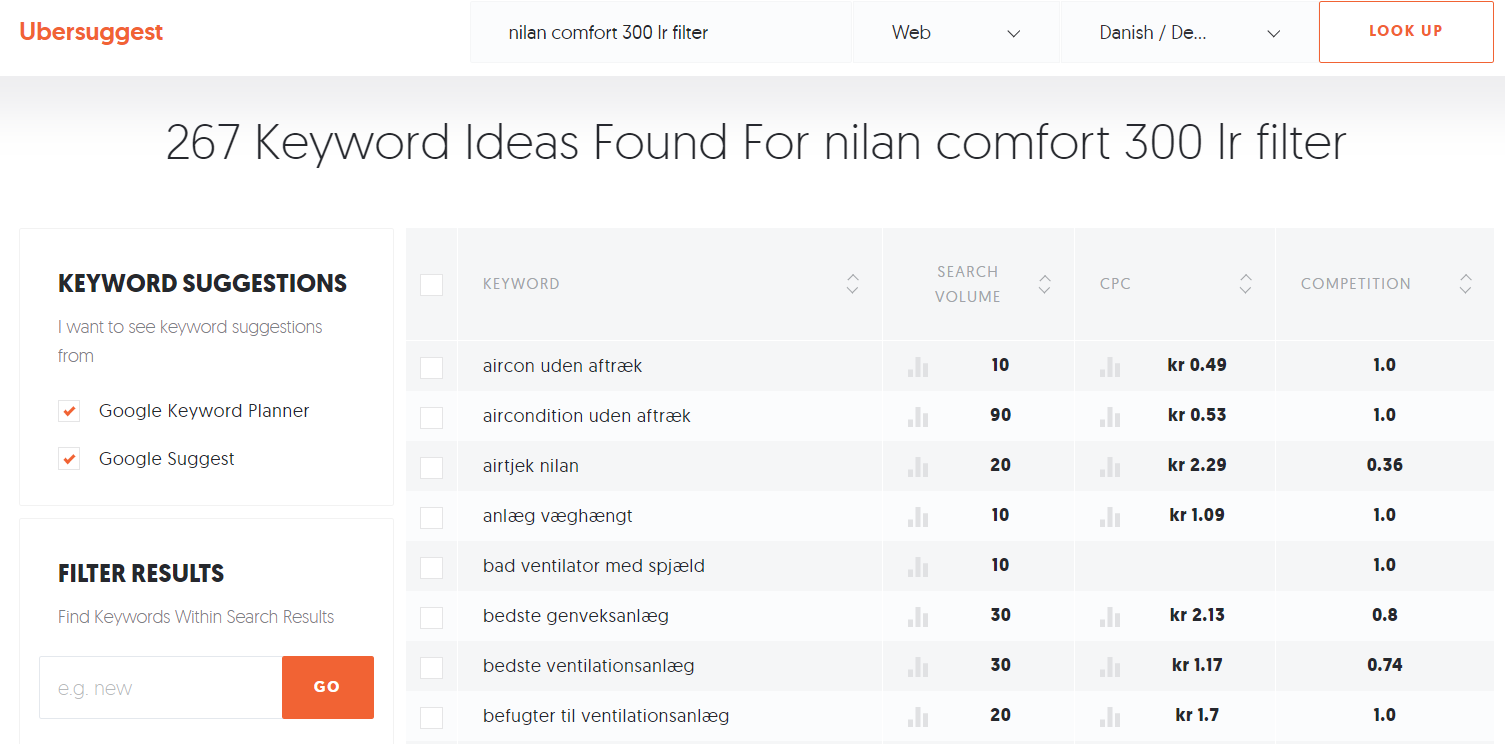Sort by Competition using the arrow icon
Viewport: 1505px width, 744px height.
click(1465, 284)
